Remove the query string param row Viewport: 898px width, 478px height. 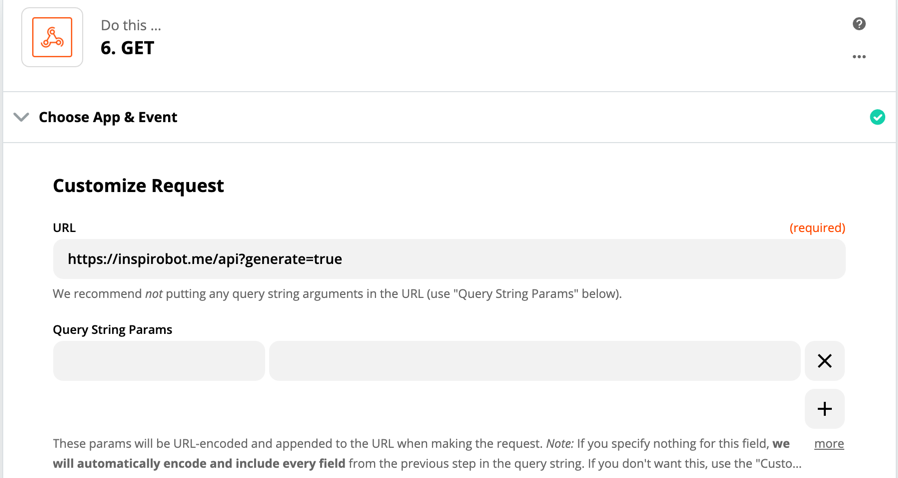coord(825,361)
